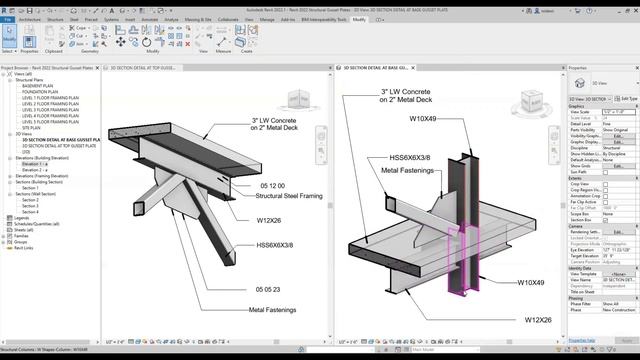
Task: Activate the Modify selection tool
Action: pyautogui.click(x=9, y=35)
